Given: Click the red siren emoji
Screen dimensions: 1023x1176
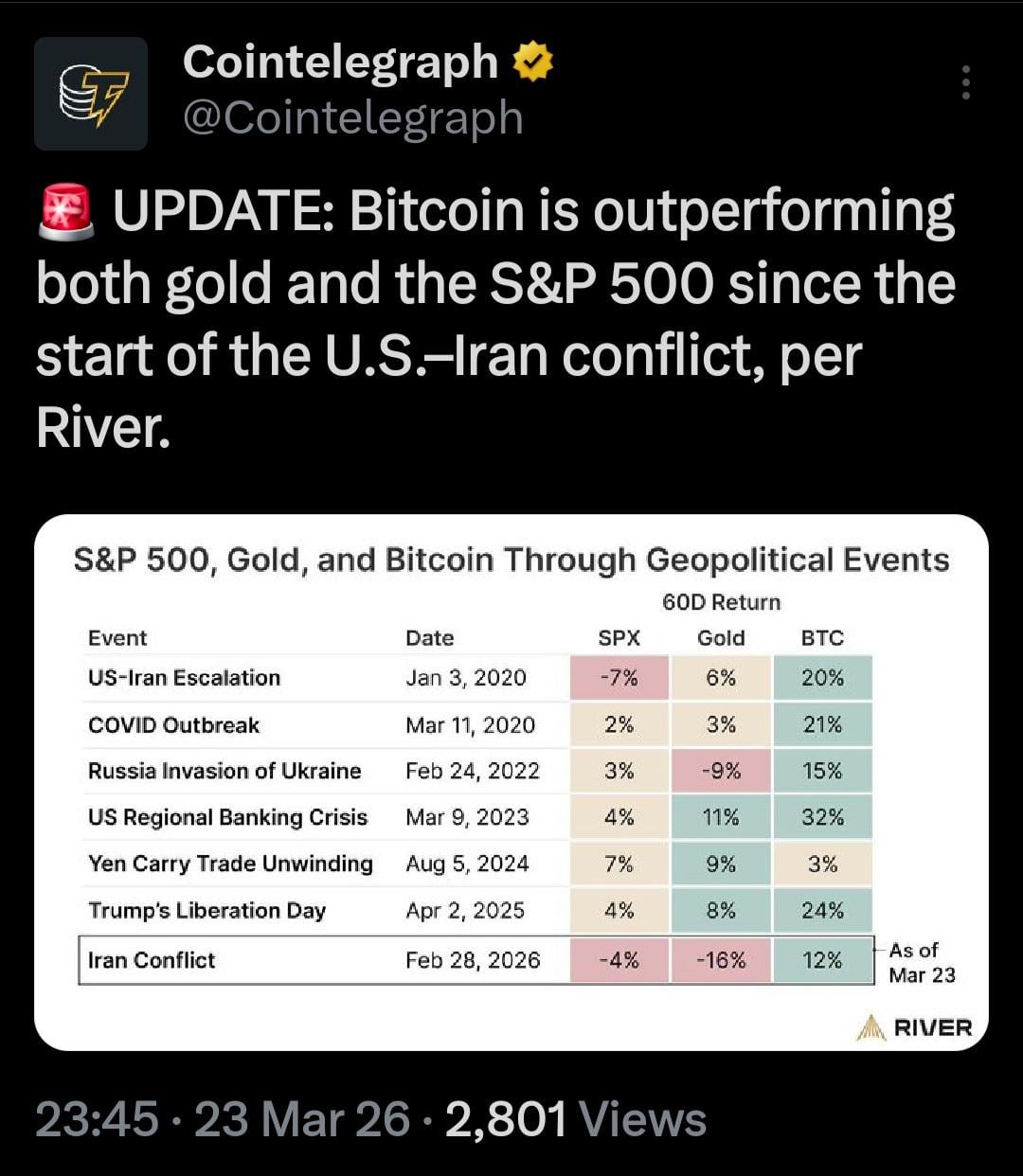Looking at the screenshot, I should (x=66, y=211).
